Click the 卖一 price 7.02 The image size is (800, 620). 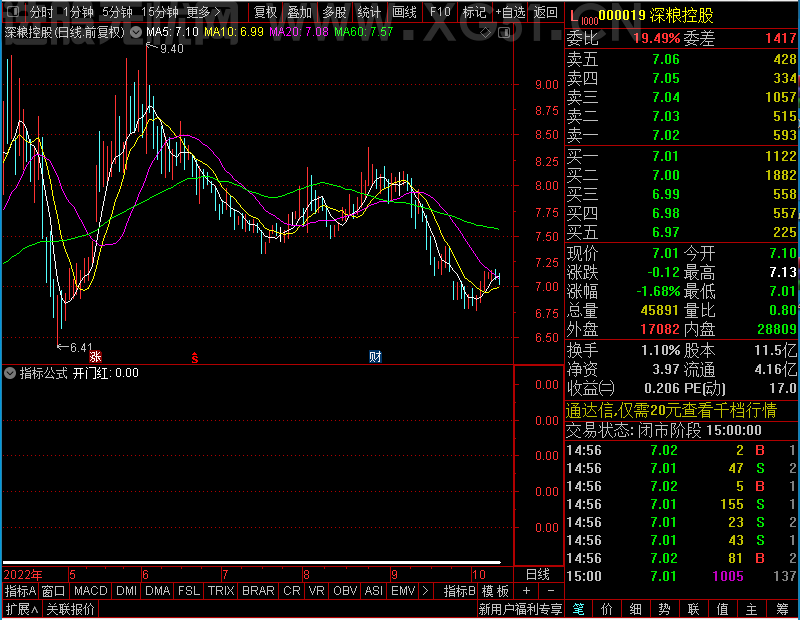click(666, 135)
